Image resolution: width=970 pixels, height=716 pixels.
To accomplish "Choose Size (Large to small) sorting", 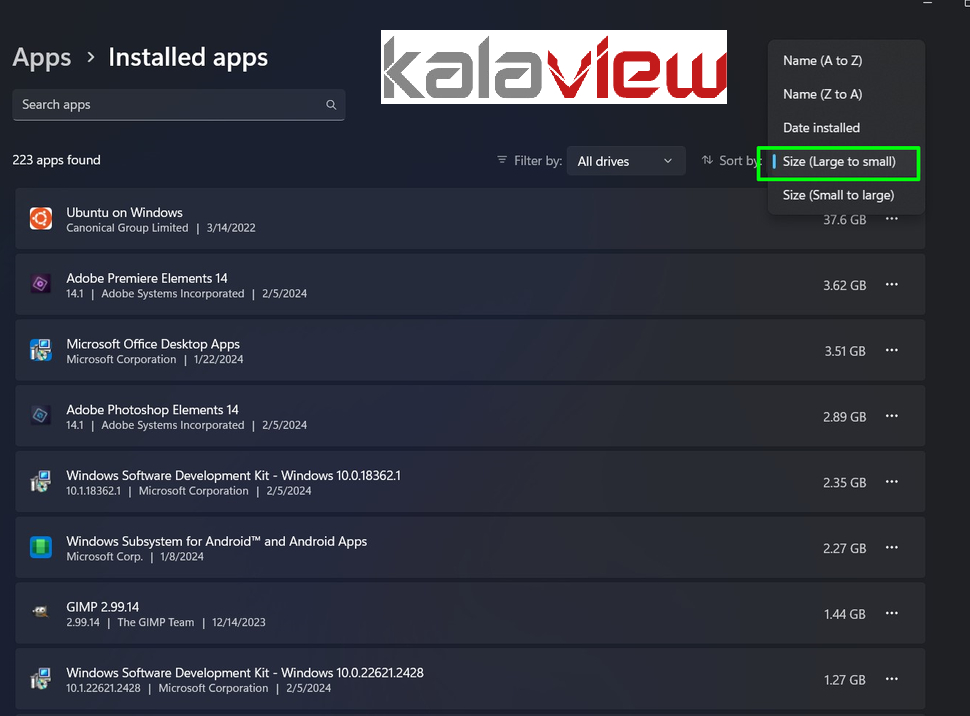I will (839, 163).
